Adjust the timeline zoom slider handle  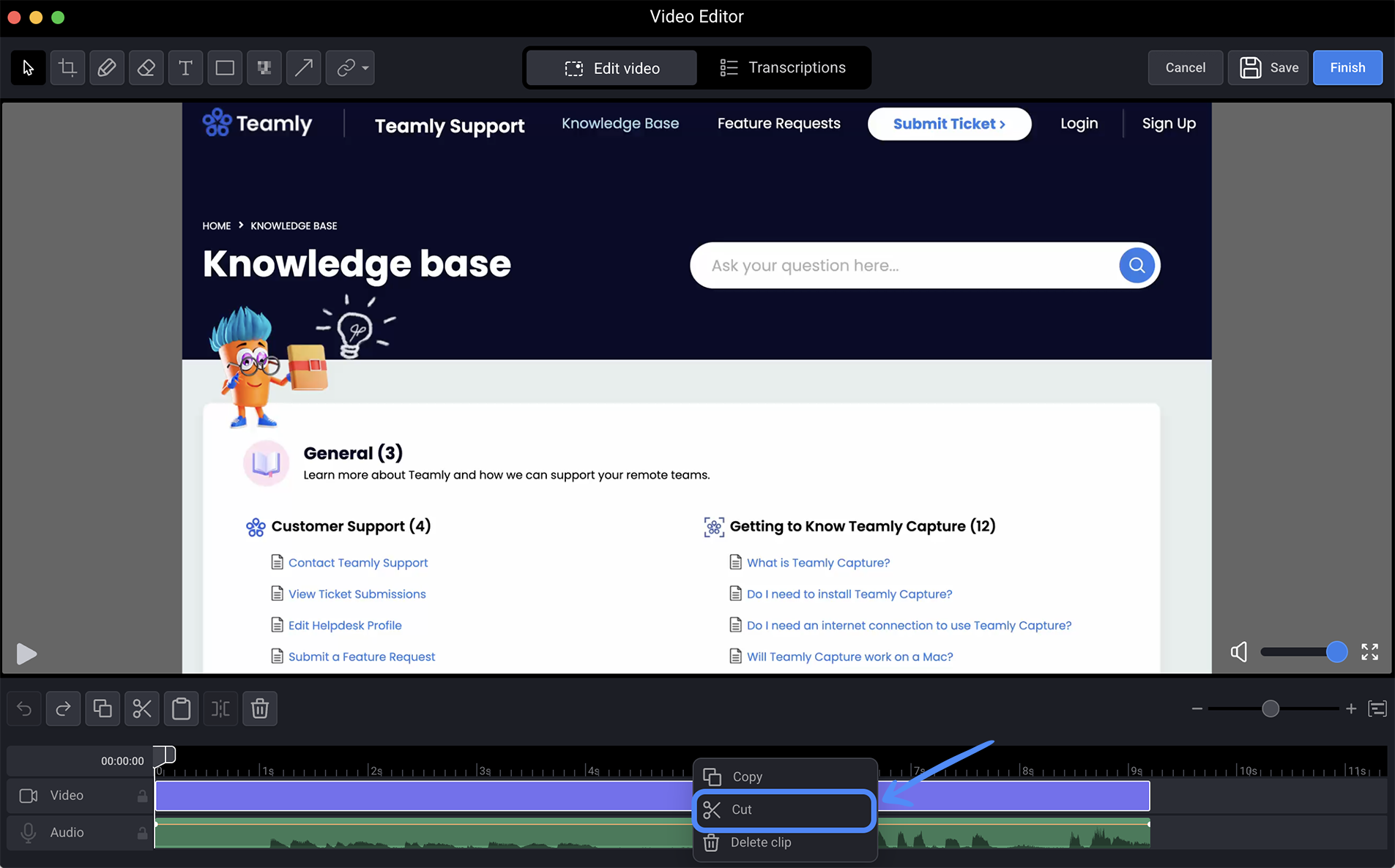(x=1271, y=708)
